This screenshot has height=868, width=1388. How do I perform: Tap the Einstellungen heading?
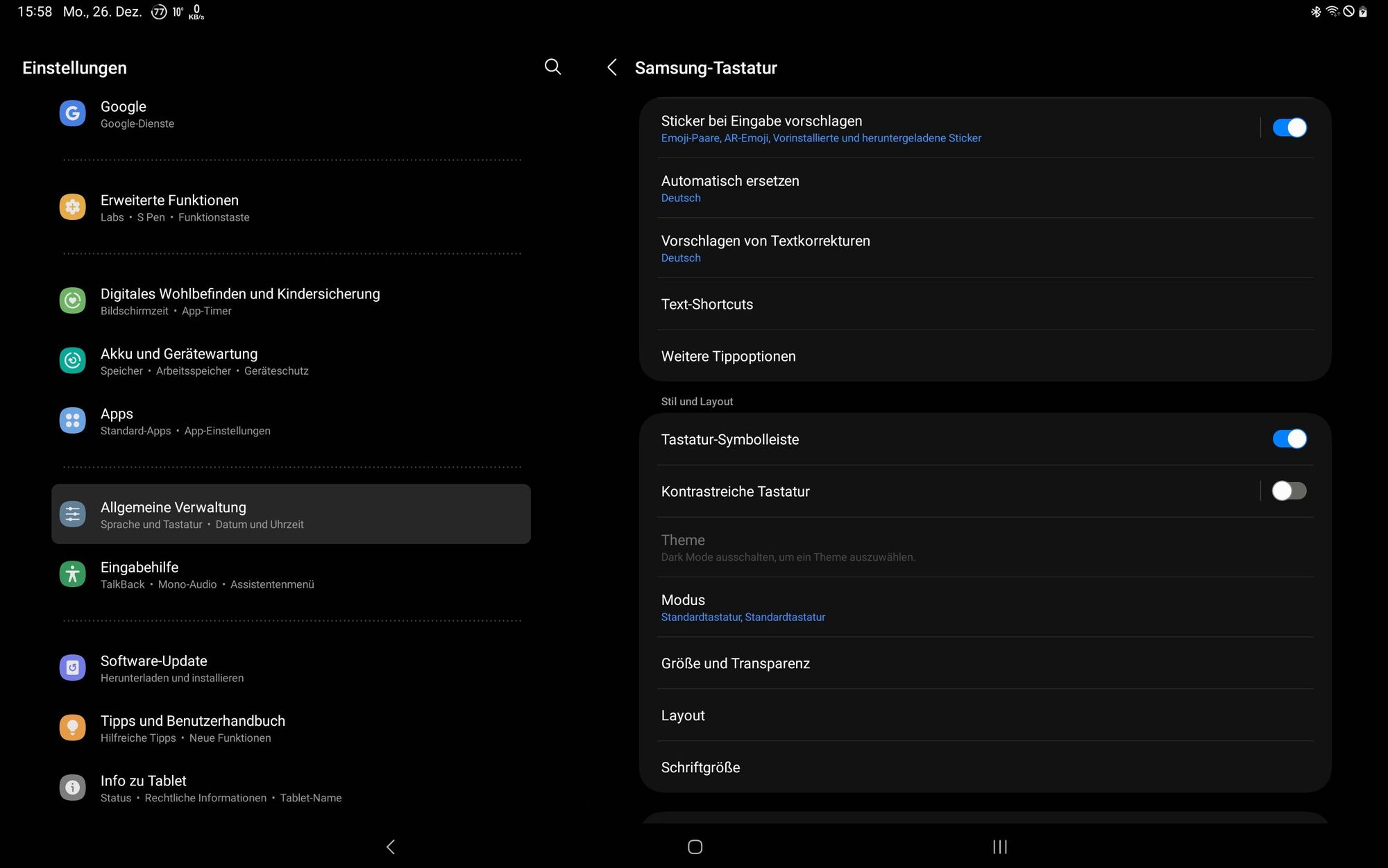tap(74, 68)
